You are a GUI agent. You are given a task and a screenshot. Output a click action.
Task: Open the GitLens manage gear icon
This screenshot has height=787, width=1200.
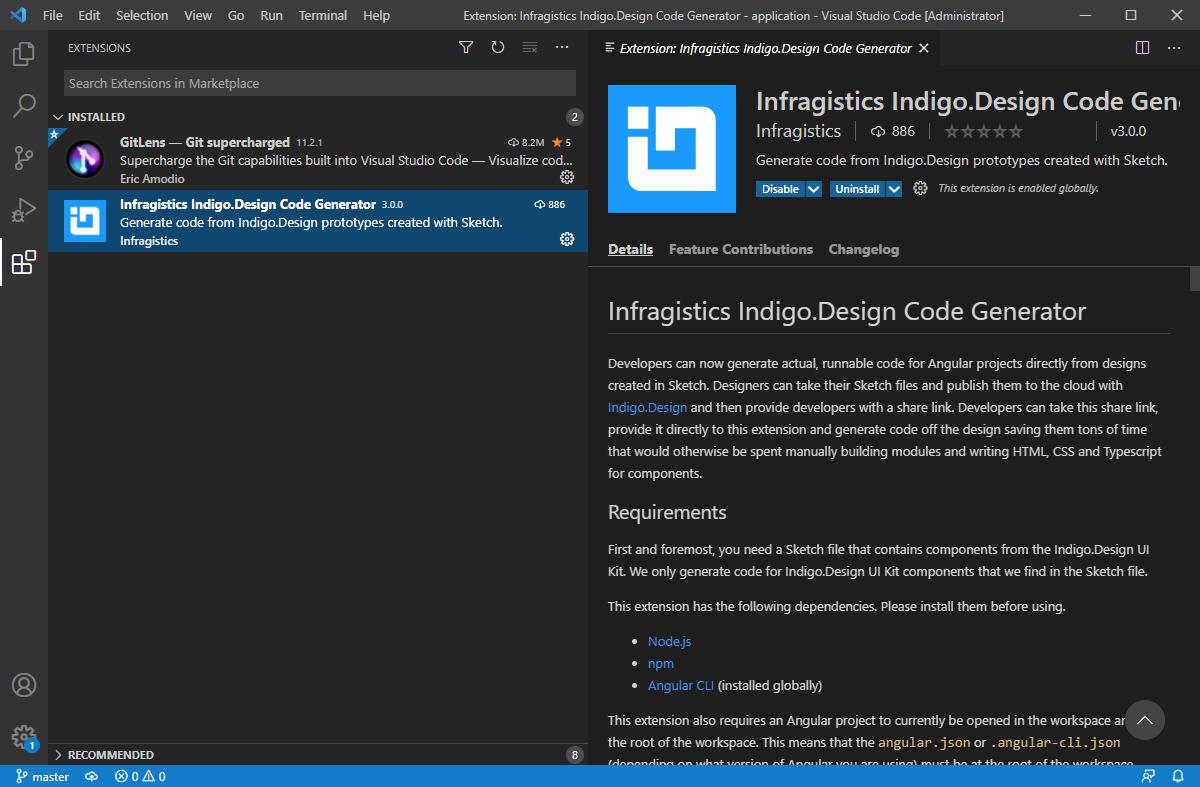point(567,177)
